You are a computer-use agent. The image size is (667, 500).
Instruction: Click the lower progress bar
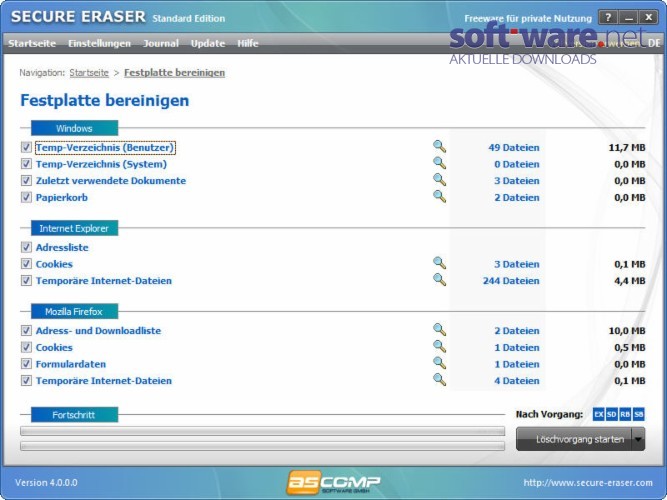[262, 446]
